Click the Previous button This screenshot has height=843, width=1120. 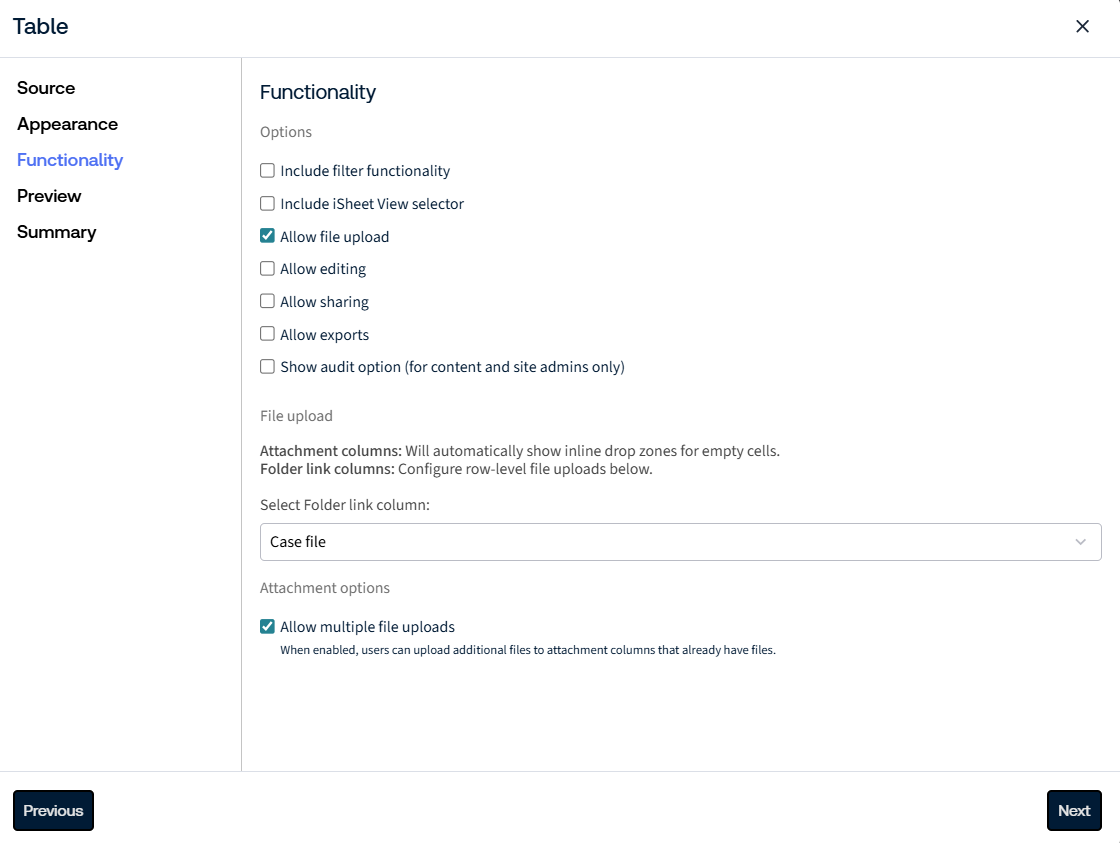tap(54, 810)
